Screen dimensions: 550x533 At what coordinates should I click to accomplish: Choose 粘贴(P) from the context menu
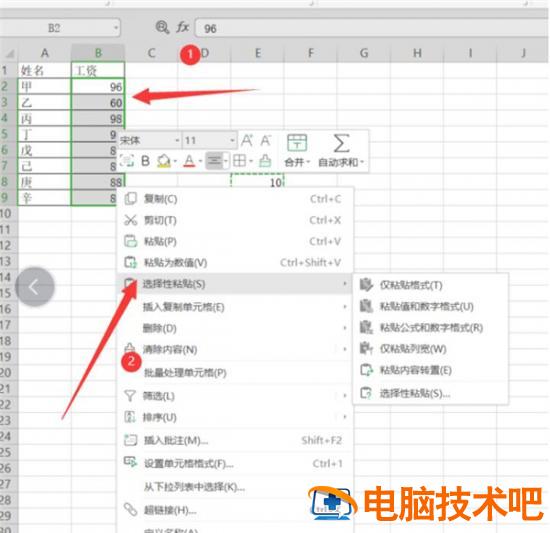235,241
